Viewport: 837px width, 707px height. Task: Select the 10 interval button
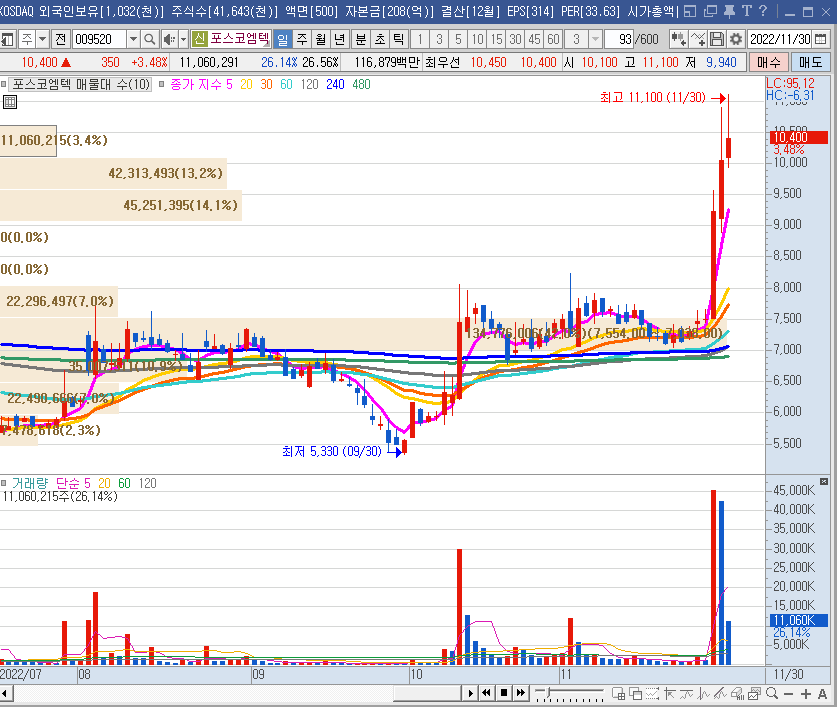[x=477, y=39]
